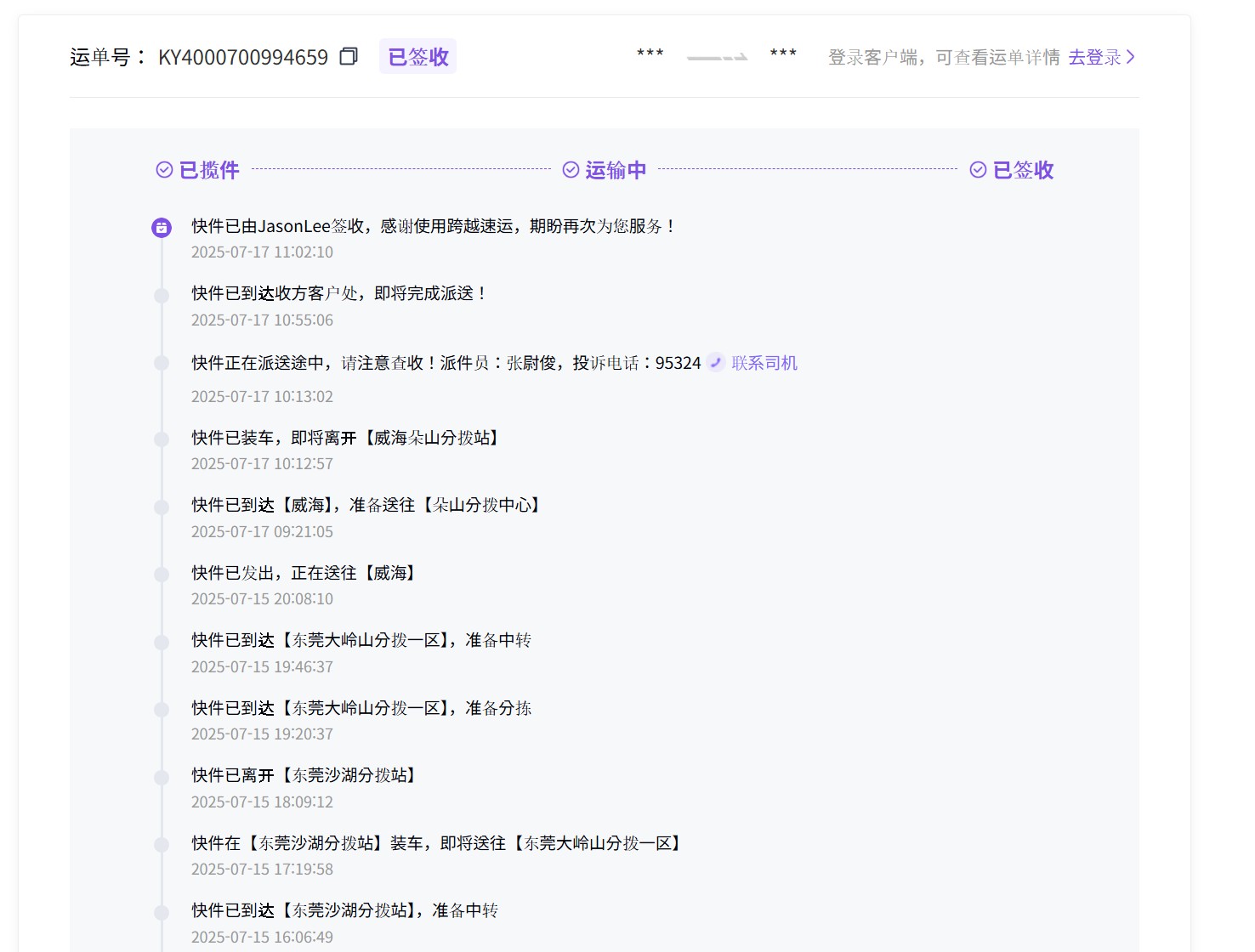Click timestamp 2025-07-15 17:19:58

click(x=262, y=870)
